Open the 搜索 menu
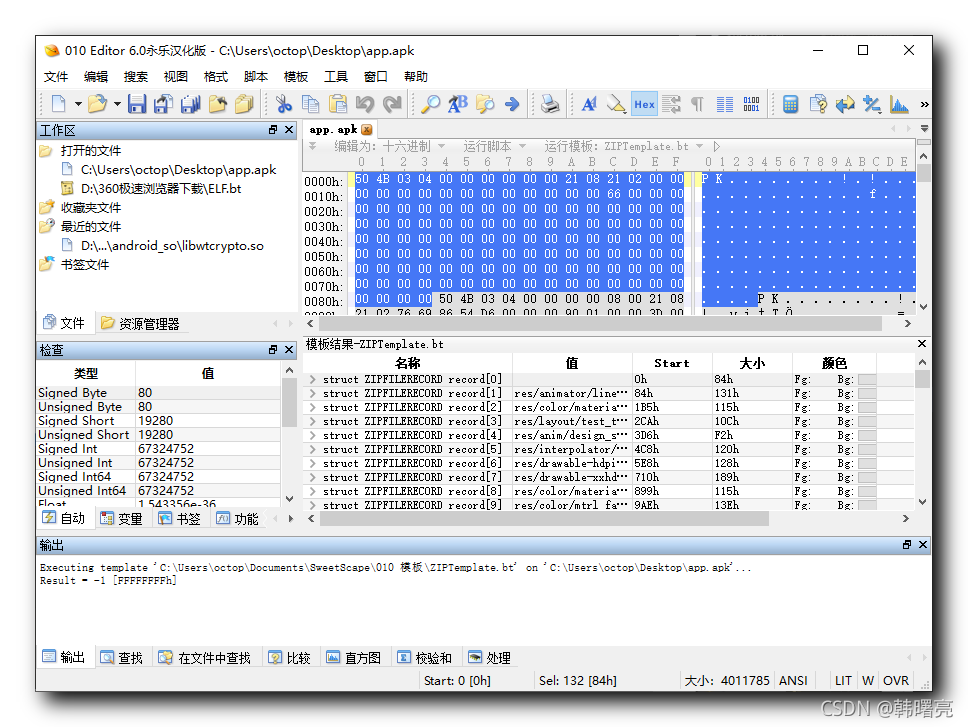The image size is (968, 727). pos(136,77)
